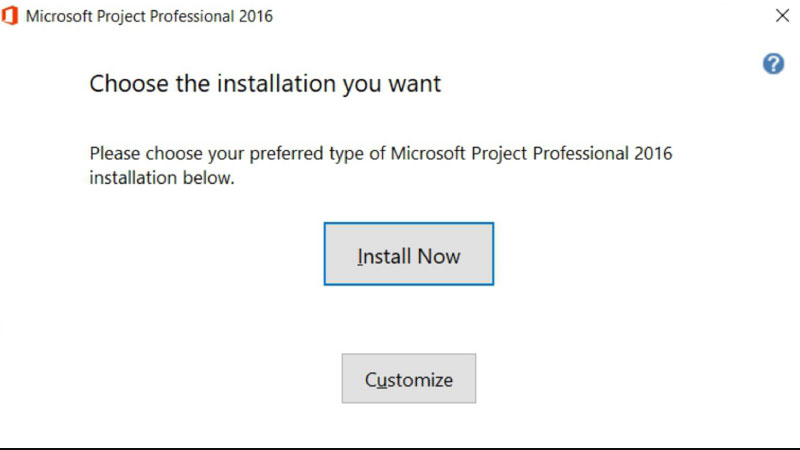Click the word "want" in the heading
This screenshot has height=450, width=800.
(414, 84)
